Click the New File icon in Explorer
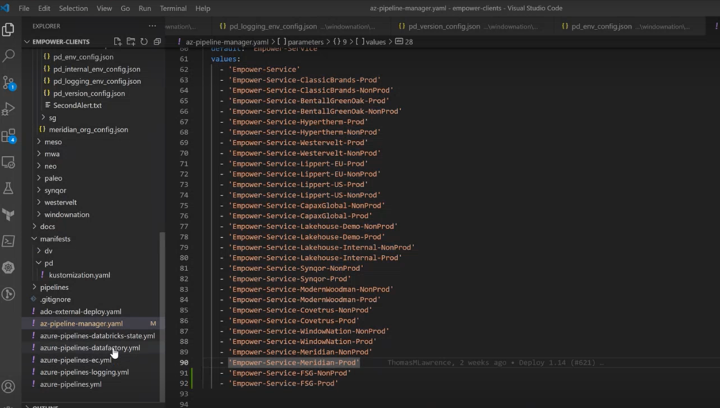Viewport: 720px width, 408px height. tap(118, 42)
